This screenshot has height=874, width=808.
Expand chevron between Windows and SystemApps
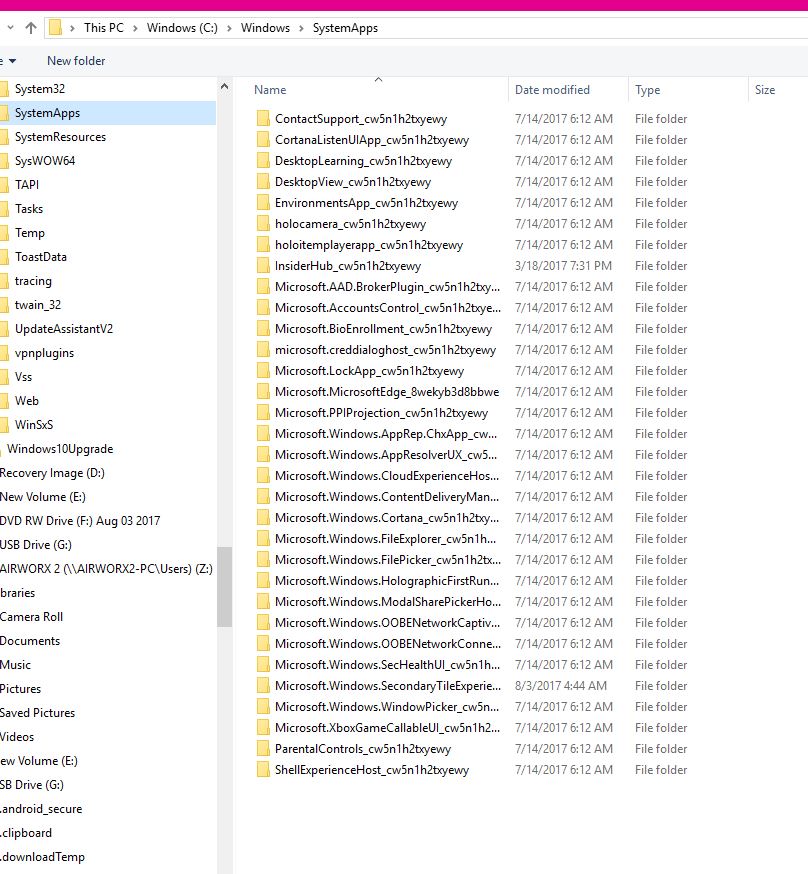tap(301, 28)
